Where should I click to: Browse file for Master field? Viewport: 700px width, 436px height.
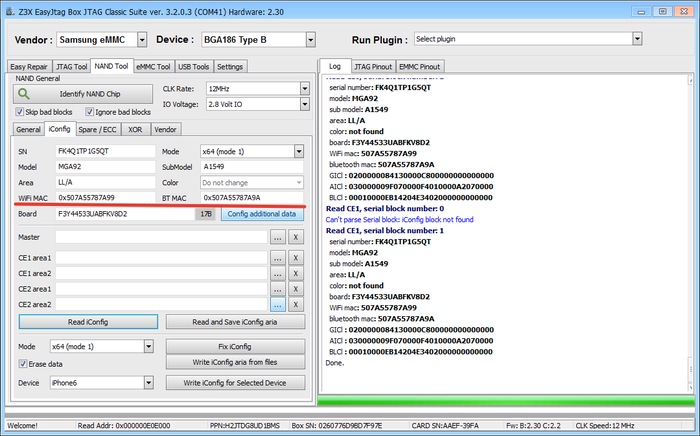click(277, 237)
